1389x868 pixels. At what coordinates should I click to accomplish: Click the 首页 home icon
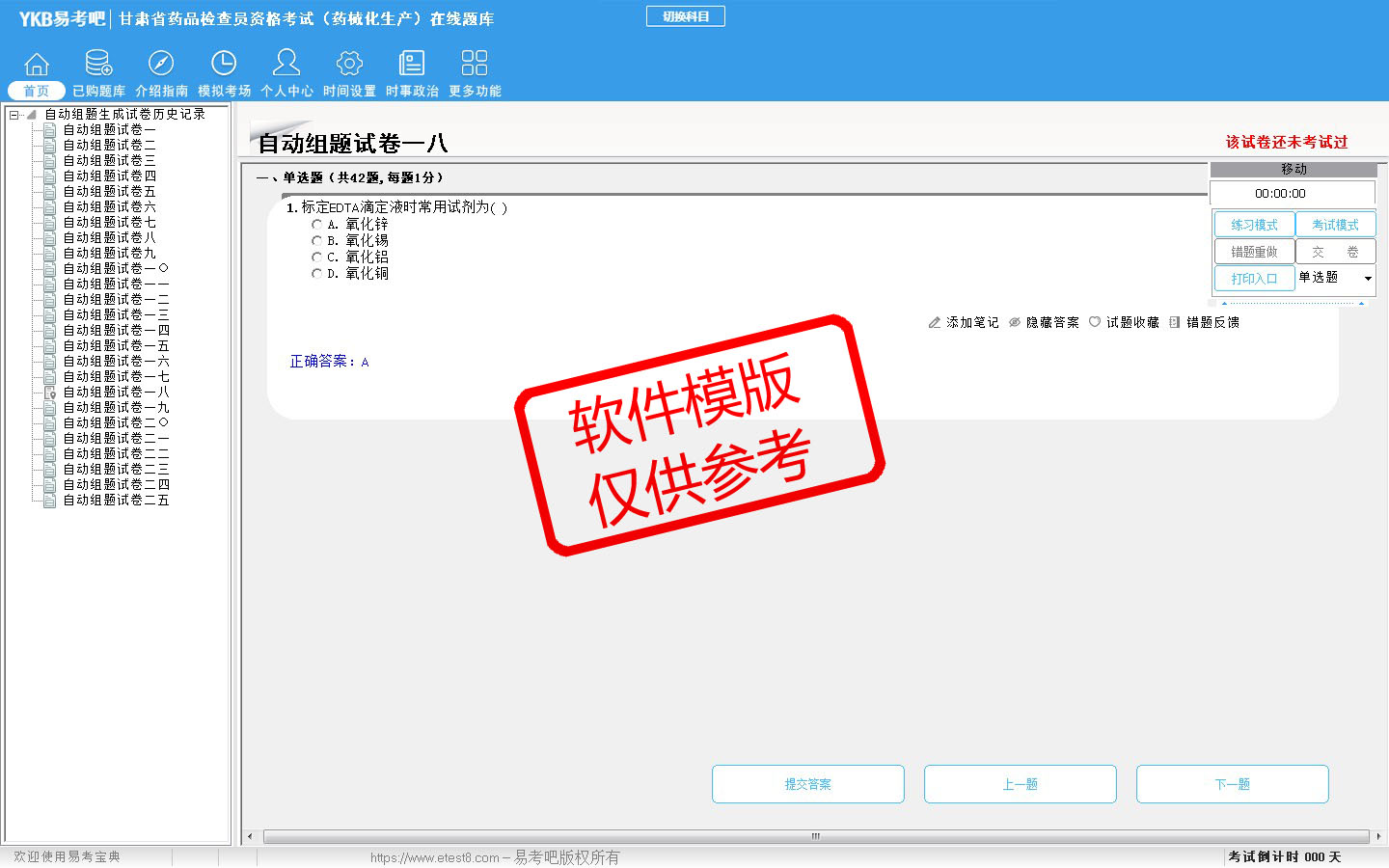37,65
